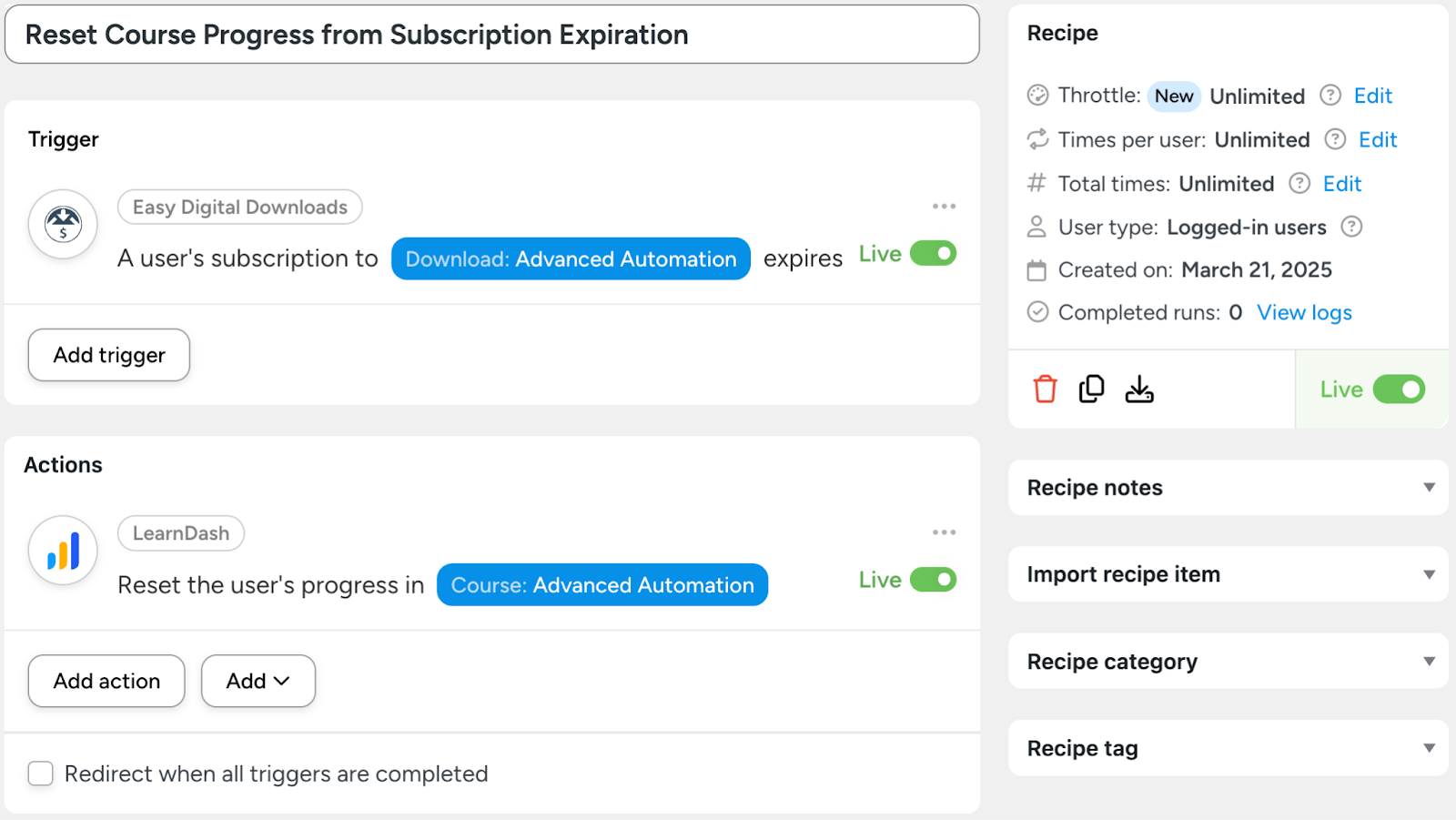Screen dimensions: 1456x820
Task: Disable the LearnDash action Live switch
Action: 933,580
